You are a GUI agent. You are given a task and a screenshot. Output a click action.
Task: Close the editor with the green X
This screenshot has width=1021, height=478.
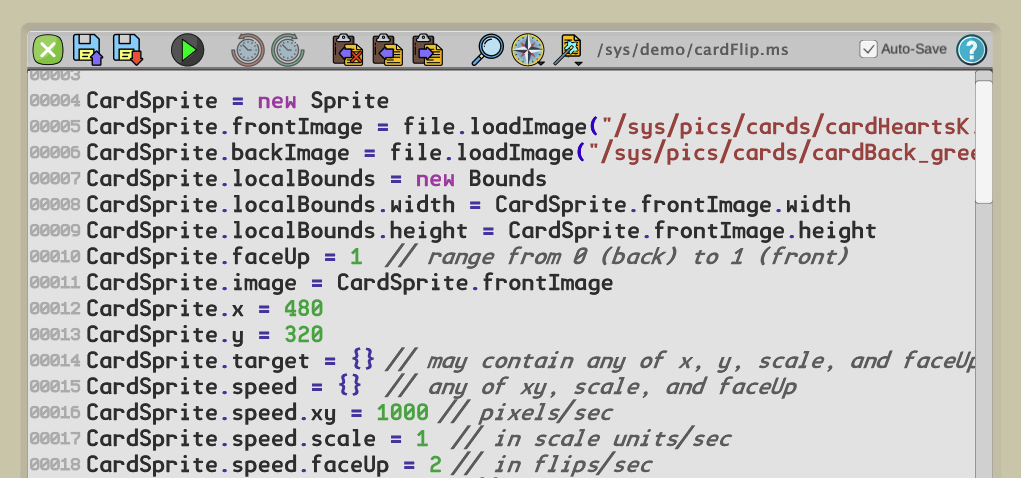pyautogui.click(x=48, y=50)
